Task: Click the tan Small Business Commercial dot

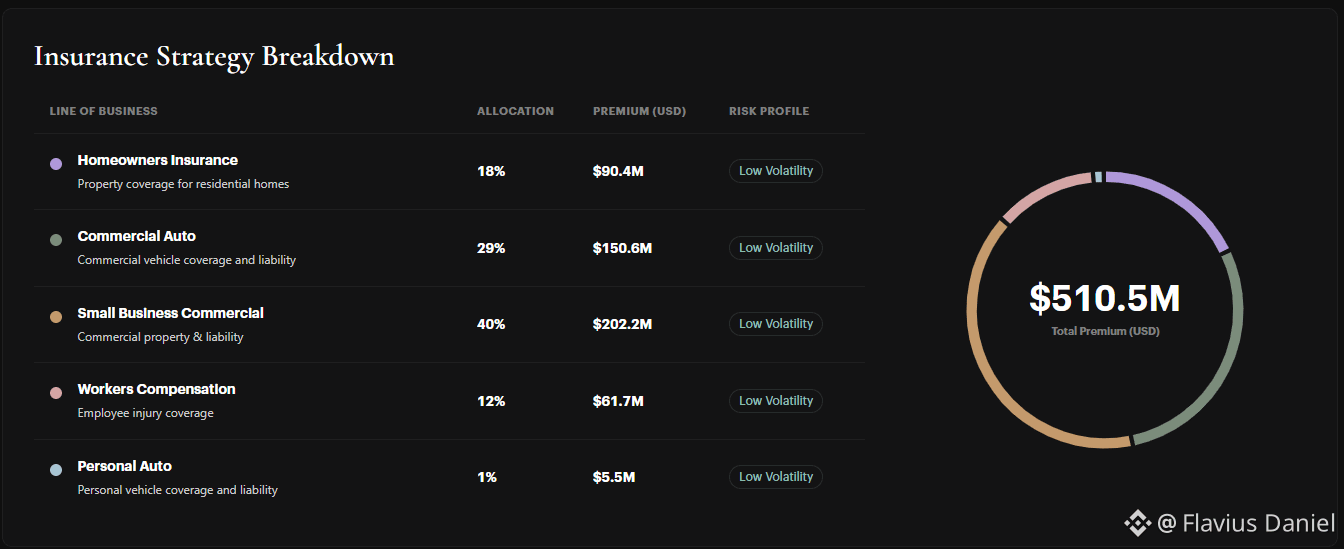Action: tap(56, 317)
